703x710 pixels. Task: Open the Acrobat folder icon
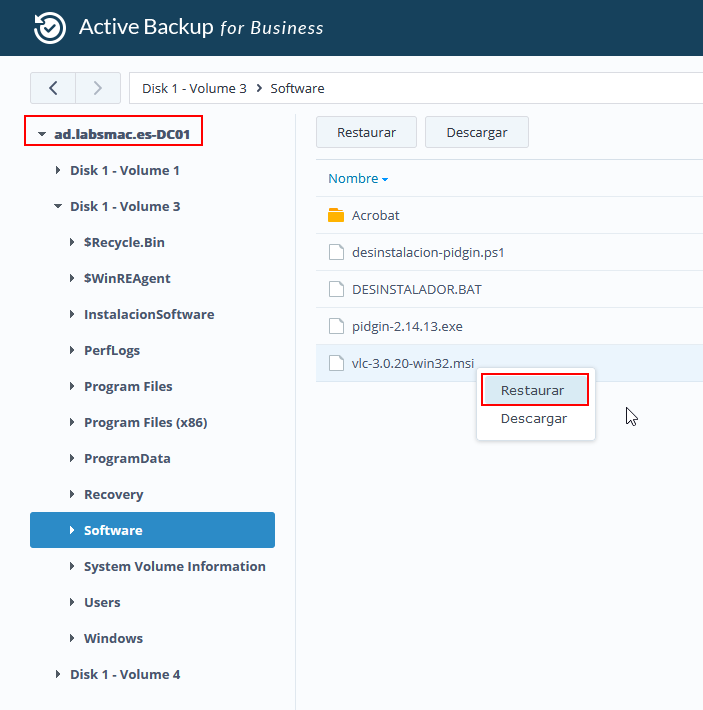tap(336, 216)
